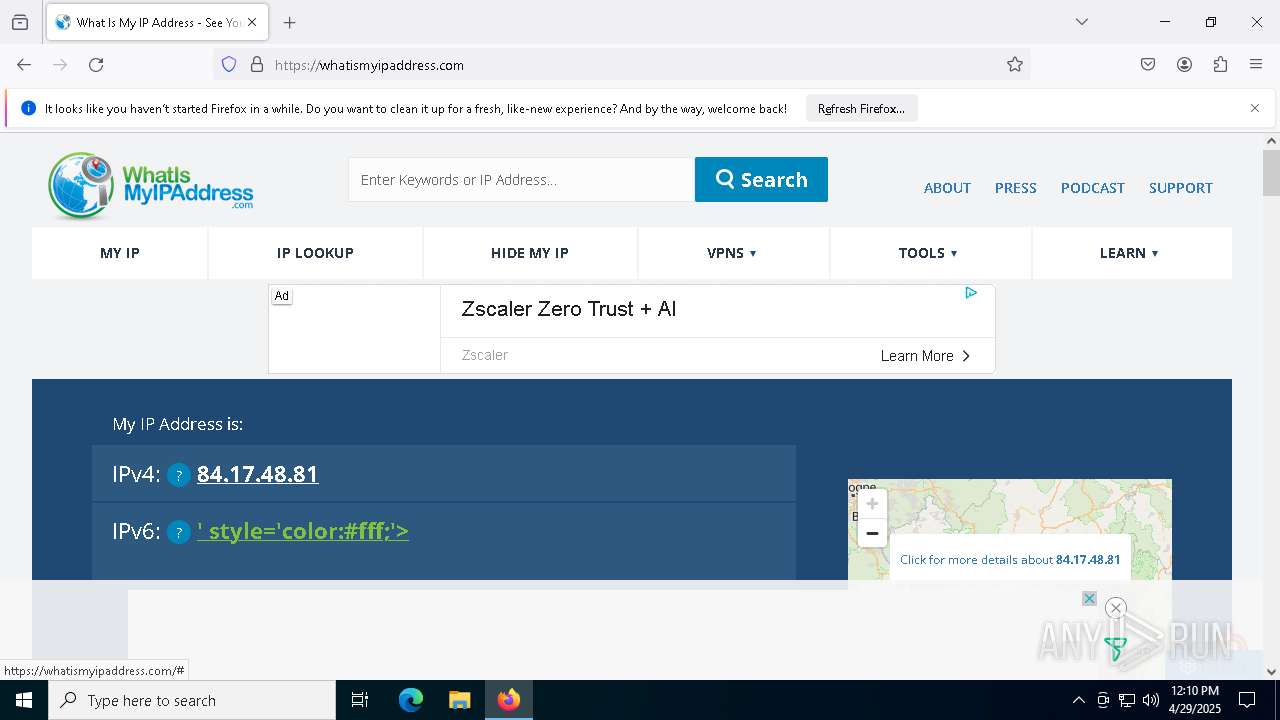Open tracking protection shield icon
Viewport: 1280px width, 720px height.
click(x=229, y=65)
